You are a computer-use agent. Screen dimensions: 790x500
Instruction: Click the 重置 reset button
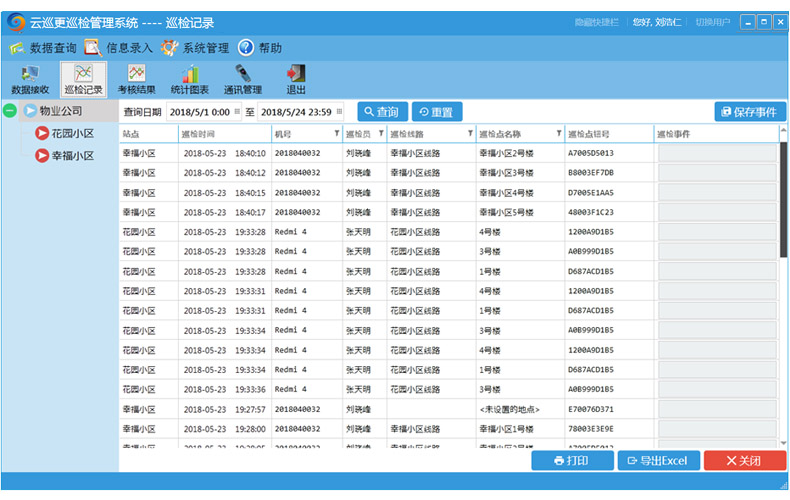tap(437, 112)
